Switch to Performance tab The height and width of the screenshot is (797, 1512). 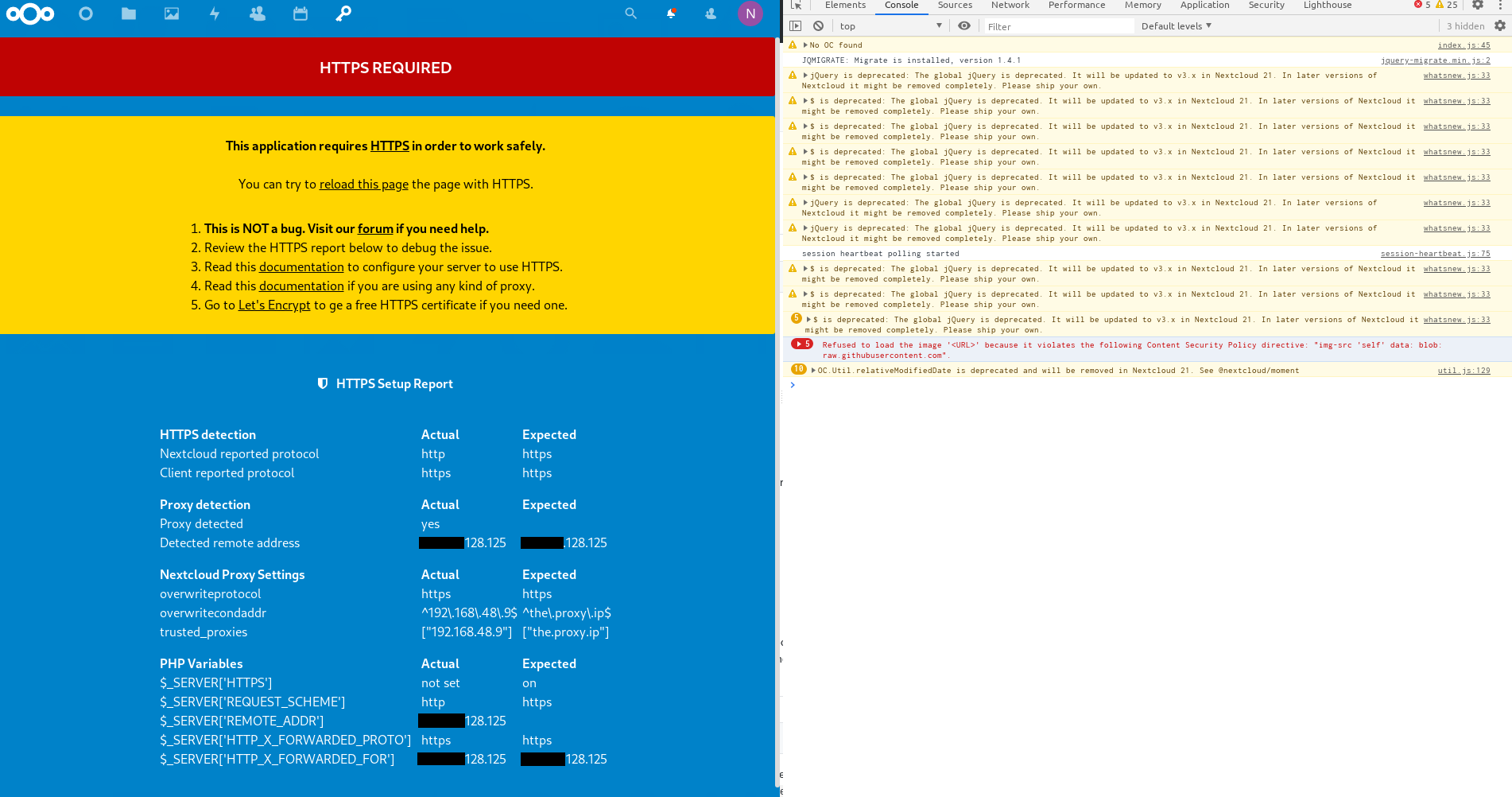1076,5
